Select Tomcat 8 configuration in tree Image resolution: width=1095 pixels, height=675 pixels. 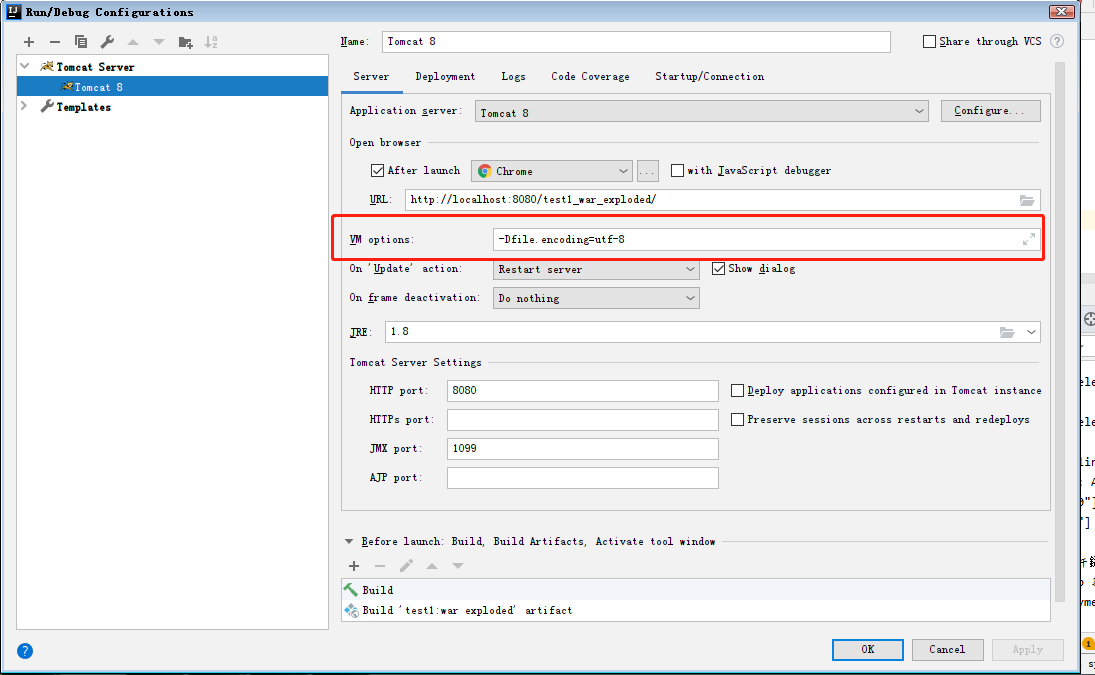click(172, 87)
